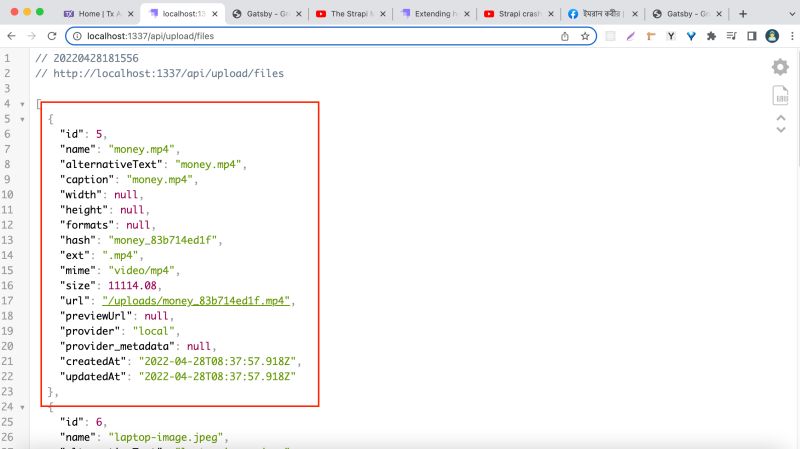Image resolution: width=800 pixels, height=449 pixels.
Task: Toggle the browser side panel
Action: [752, 36]
